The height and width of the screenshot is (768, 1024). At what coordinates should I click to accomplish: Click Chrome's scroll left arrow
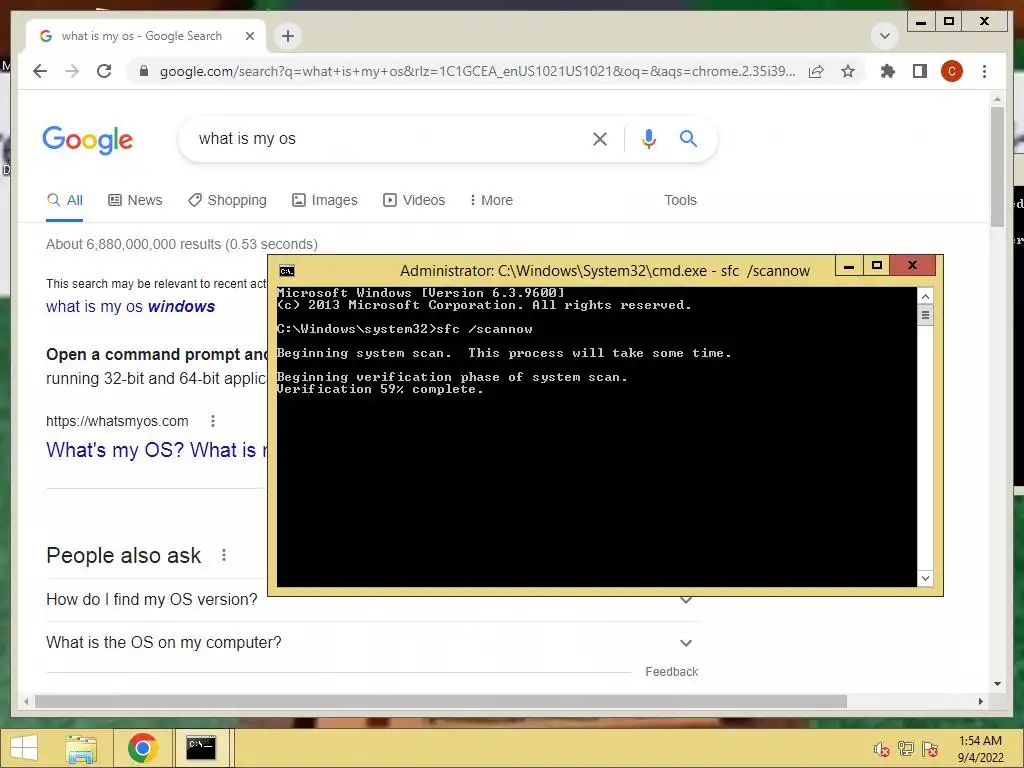point(26,701)
